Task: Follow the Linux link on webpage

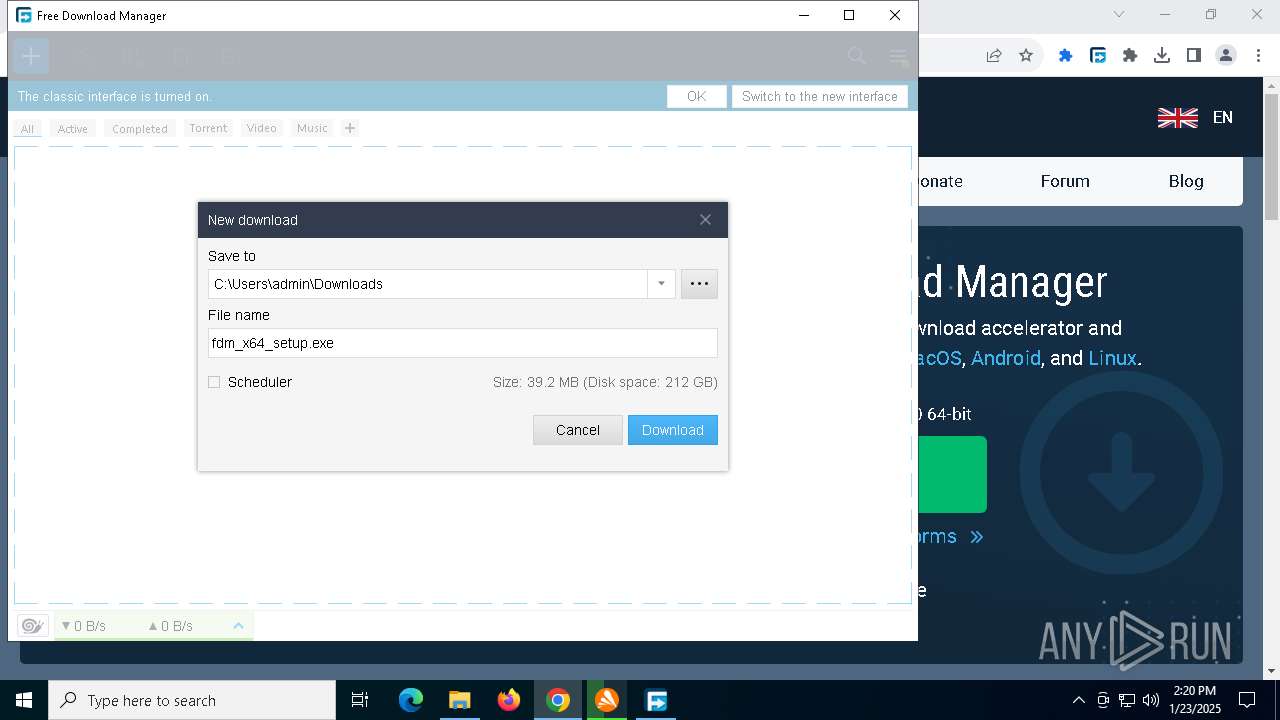Action: 1112,358
